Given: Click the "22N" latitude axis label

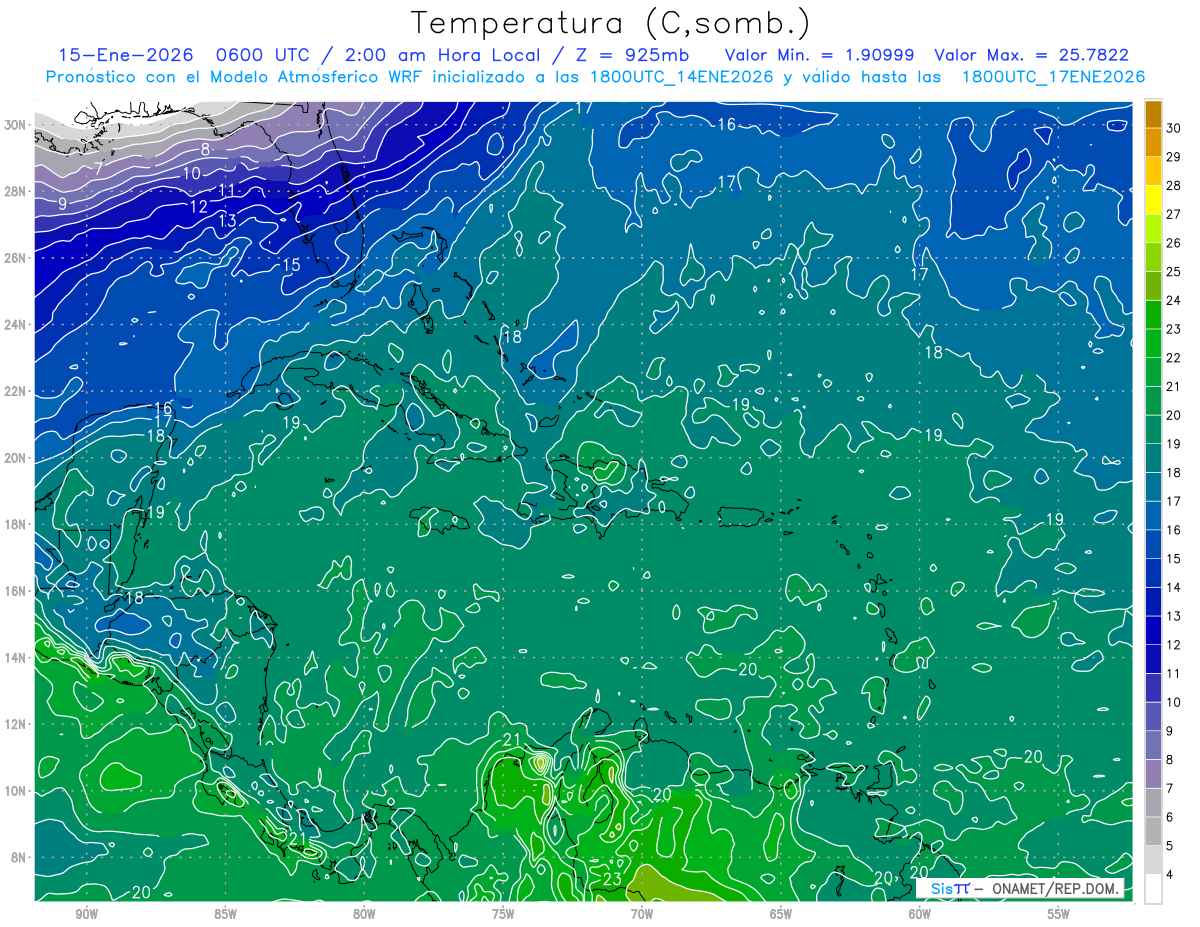Looking at the screenshot, I should (16, 391).
